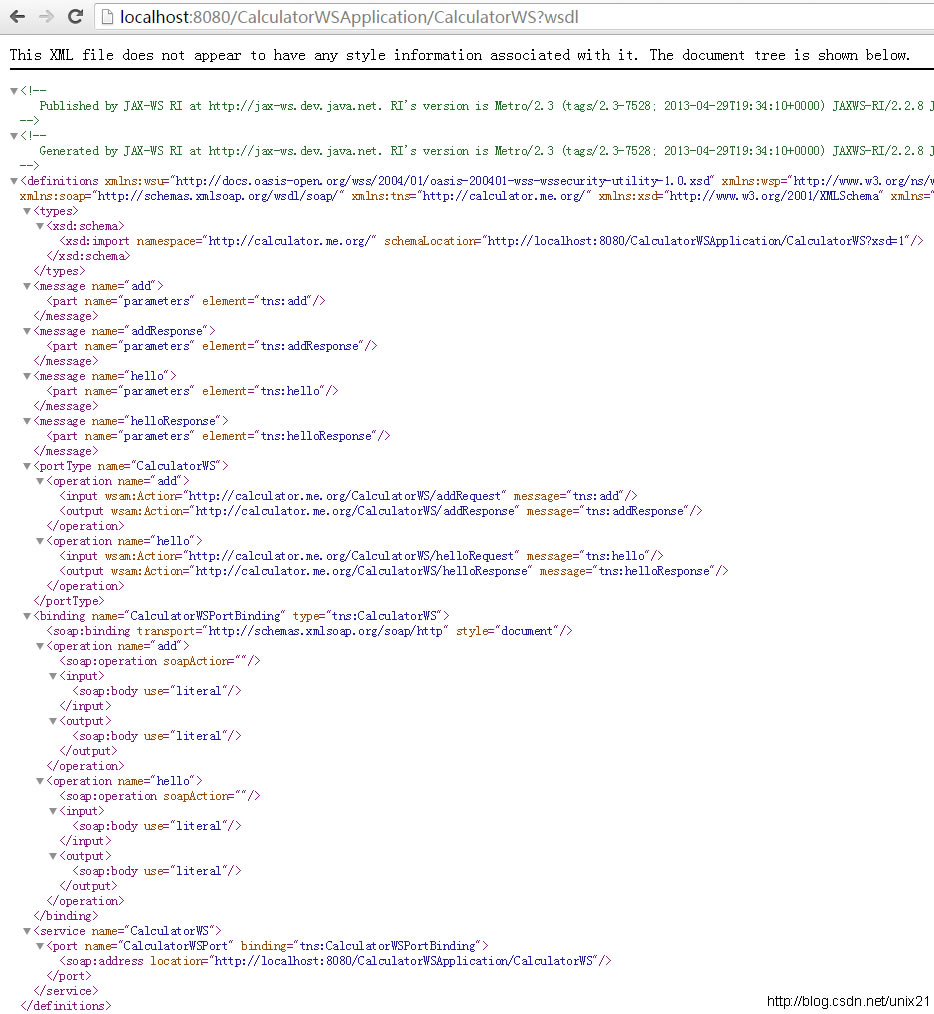Image resolution: width=934 pixels, height=1014 pixels.
Task: Click the closing </binding> tag
Action: (66, 916)
